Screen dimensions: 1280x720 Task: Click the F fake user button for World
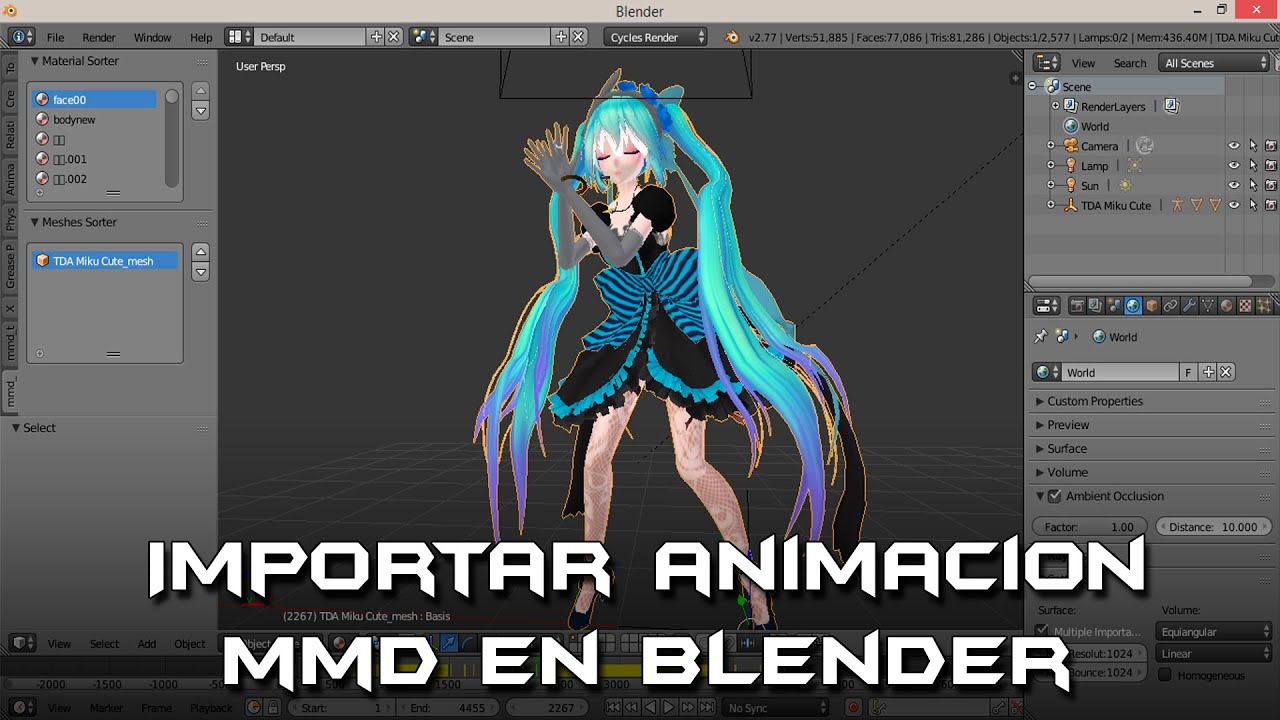point(1188,372)
